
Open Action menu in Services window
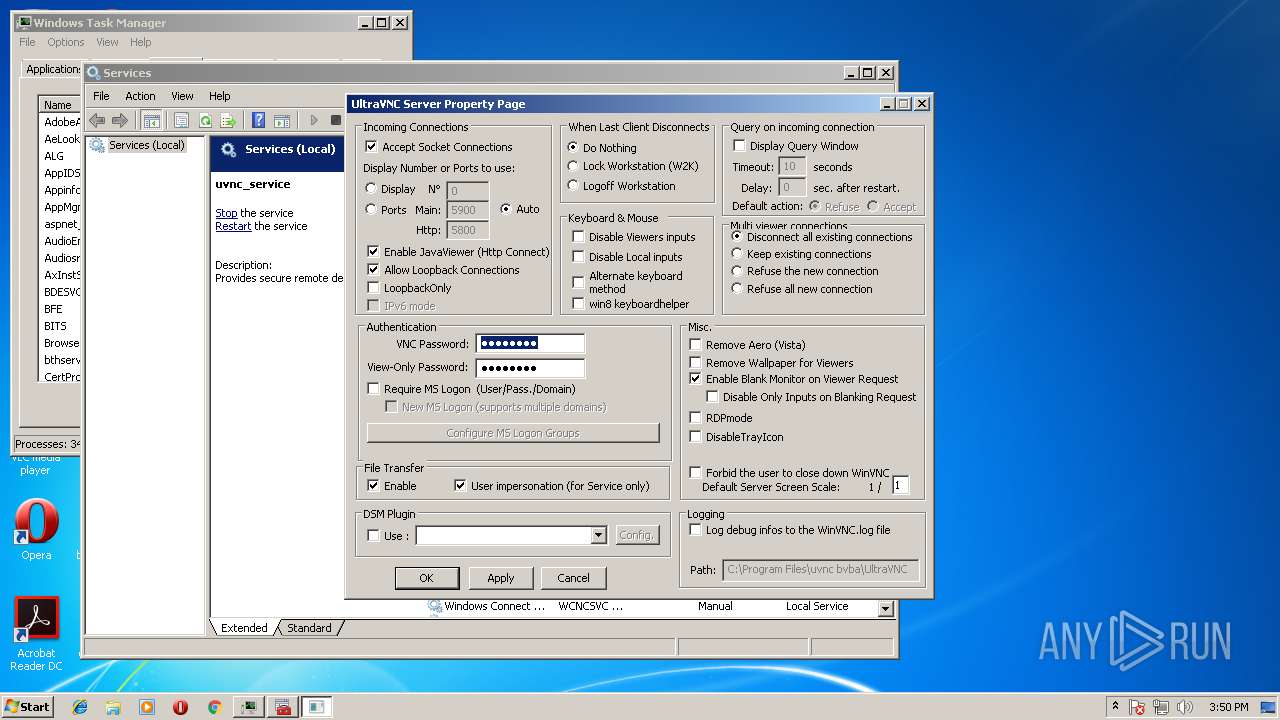[x=140, y=96]
